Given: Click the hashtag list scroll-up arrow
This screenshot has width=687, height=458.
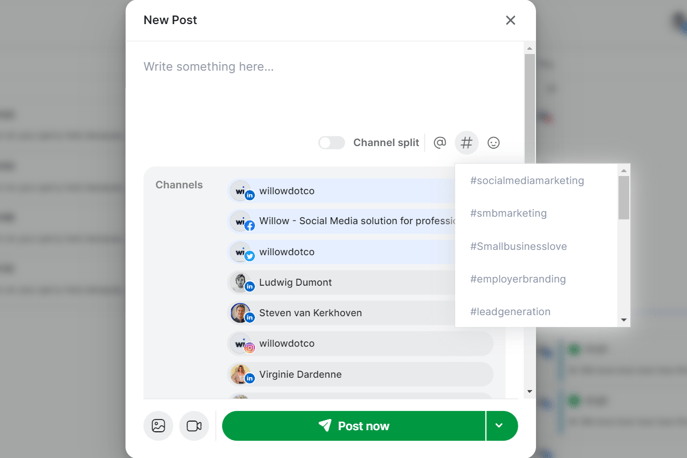Looking at the screenshot, I should 623,170.
